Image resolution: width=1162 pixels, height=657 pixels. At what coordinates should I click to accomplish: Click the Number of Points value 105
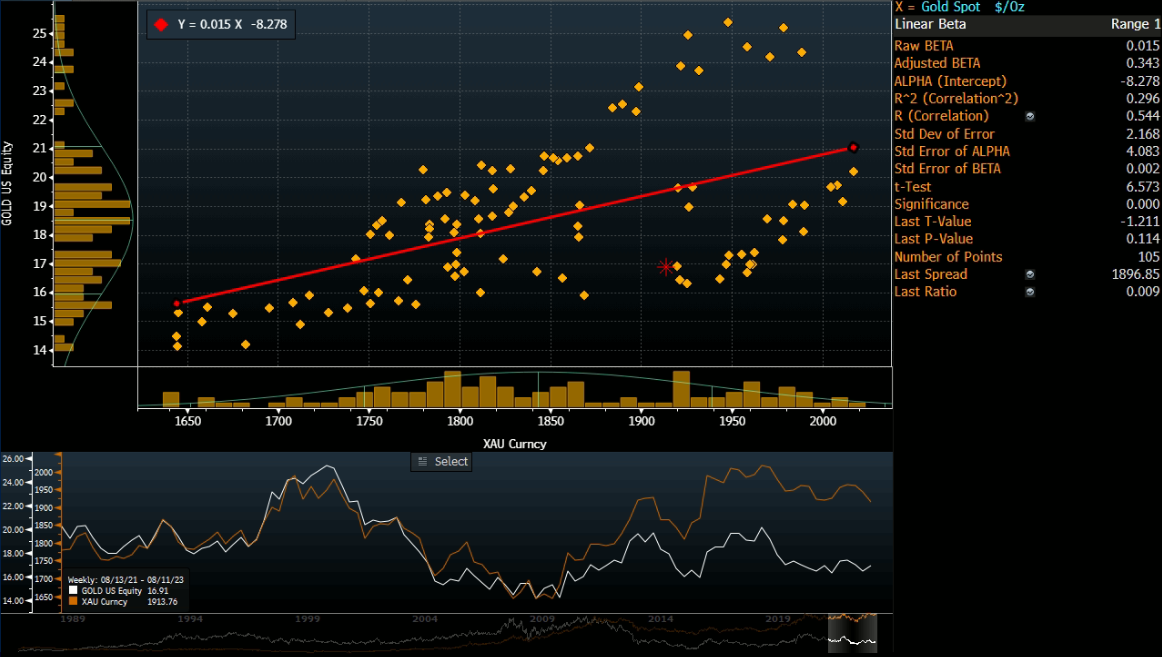(x=1149, y=257)
